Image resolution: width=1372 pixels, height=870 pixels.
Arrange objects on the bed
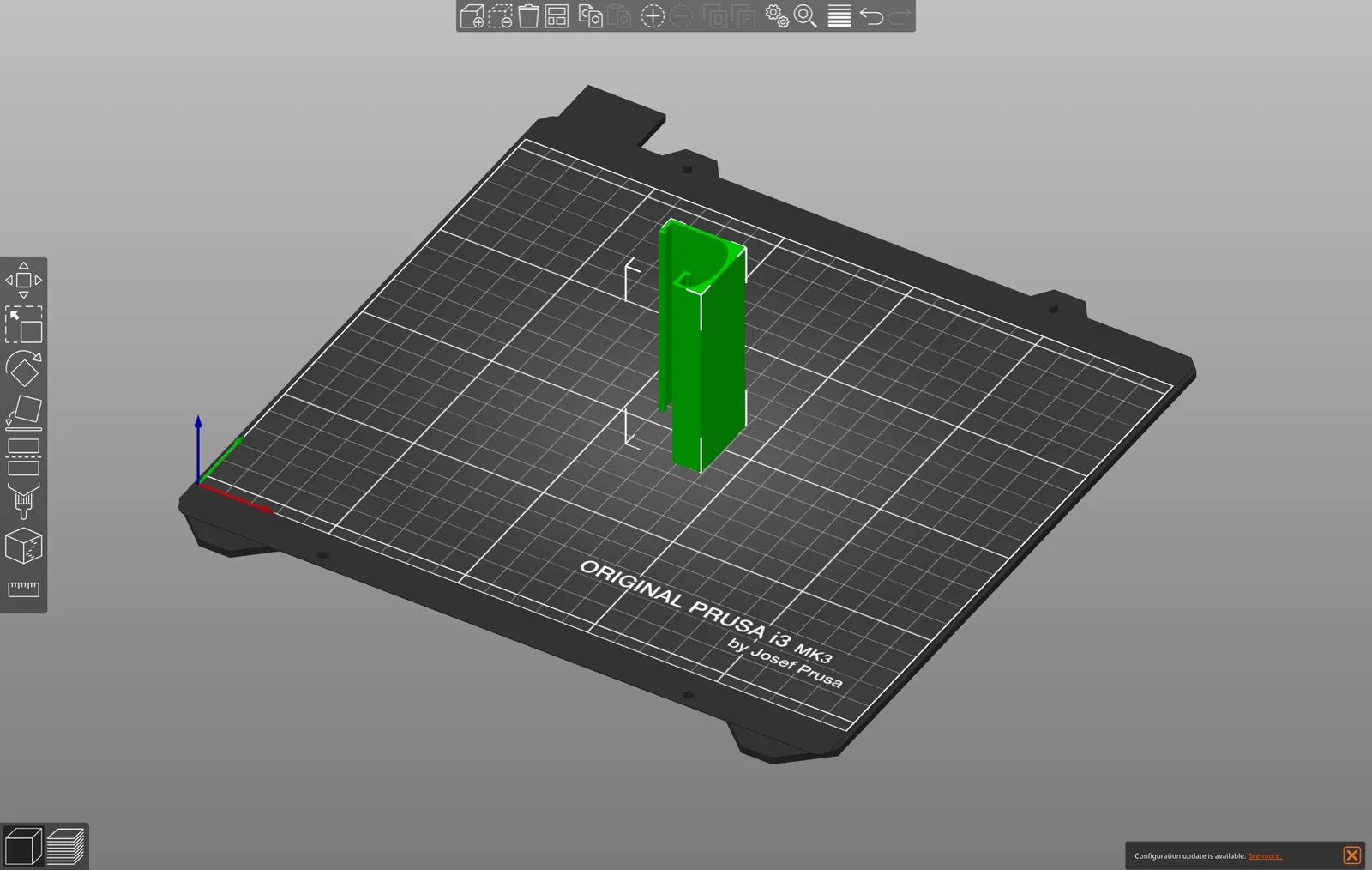coord(557,16)
